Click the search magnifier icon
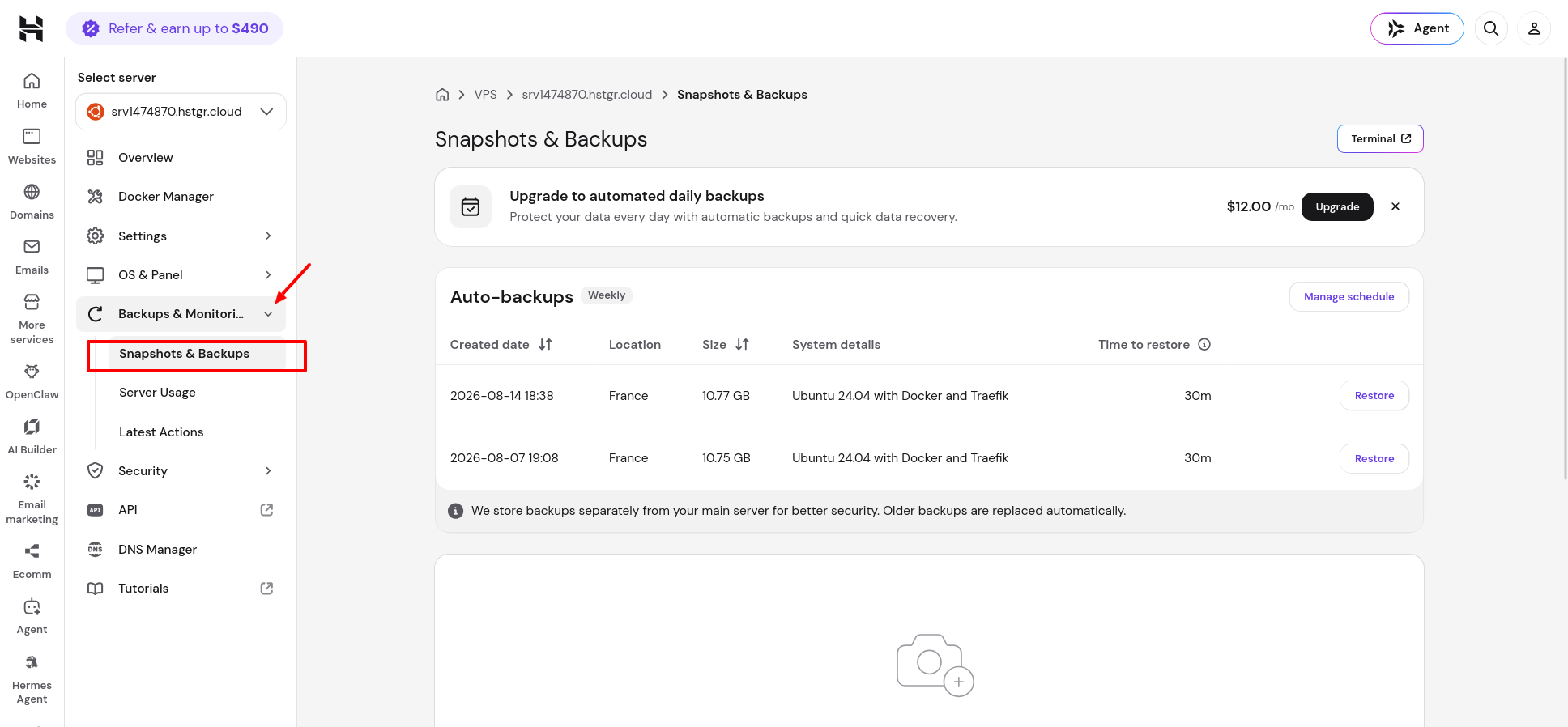Image resolution: width=1568 pixels, height=727 pixels. point(1490,28)
